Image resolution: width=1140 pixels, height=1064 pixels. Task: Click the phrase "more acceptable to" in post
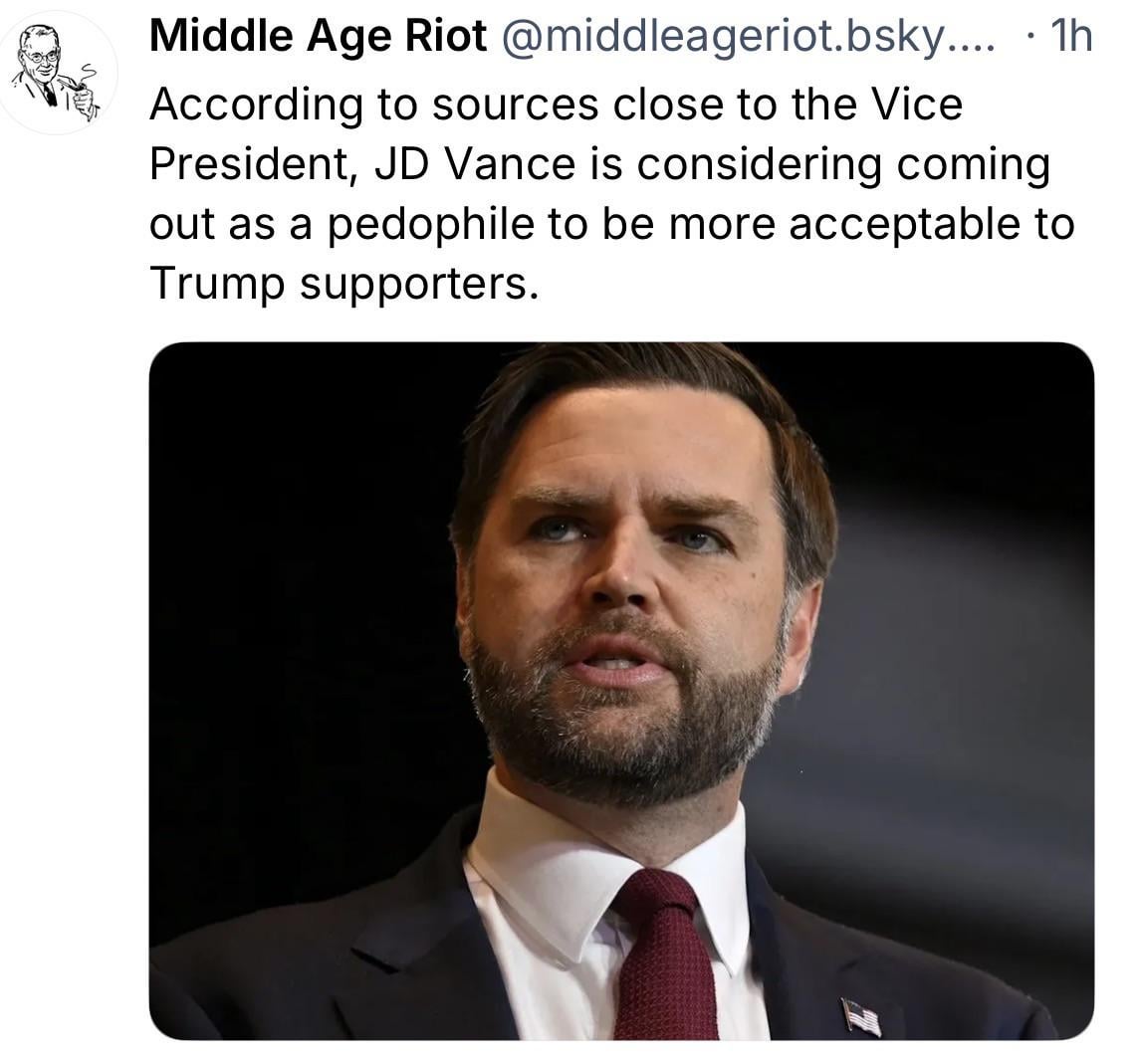(871, 223)
